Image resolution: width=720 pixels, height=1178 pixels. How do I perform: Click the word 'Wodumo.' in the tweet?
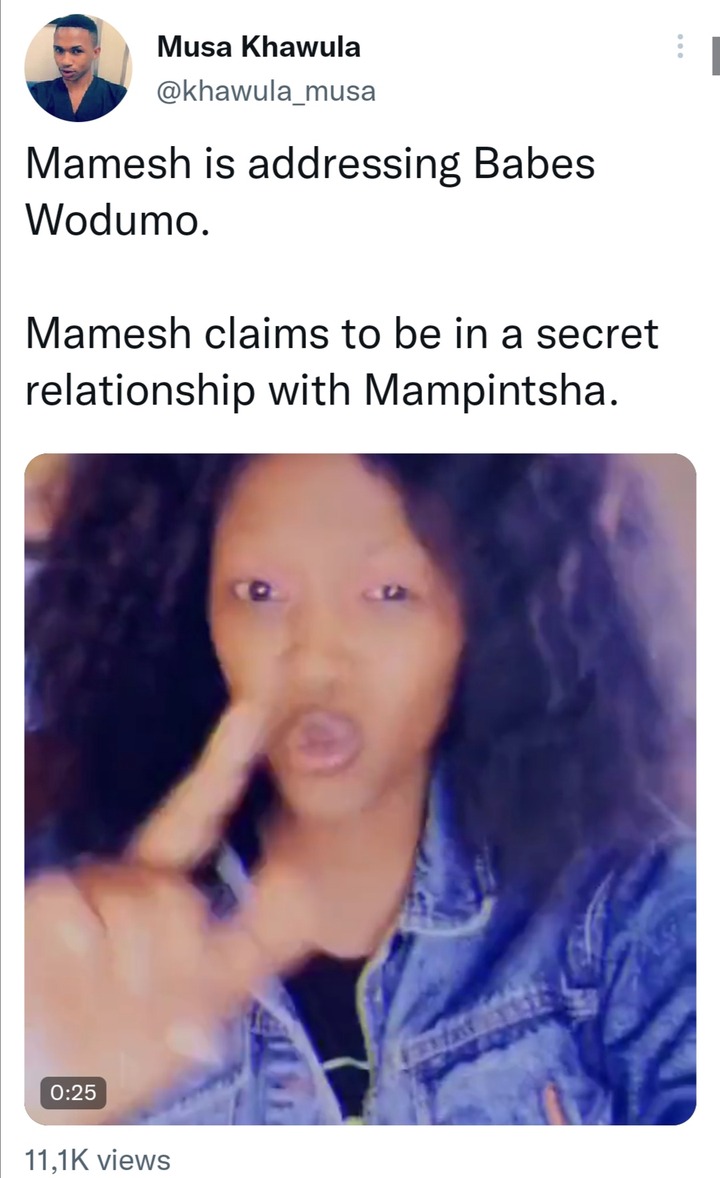coord(117,220)
